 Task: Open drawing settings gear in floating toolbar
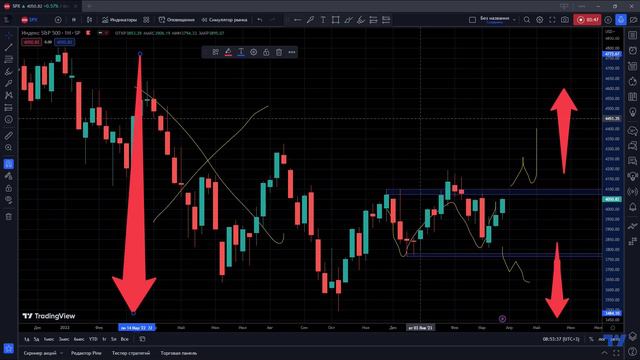point(253,52)
